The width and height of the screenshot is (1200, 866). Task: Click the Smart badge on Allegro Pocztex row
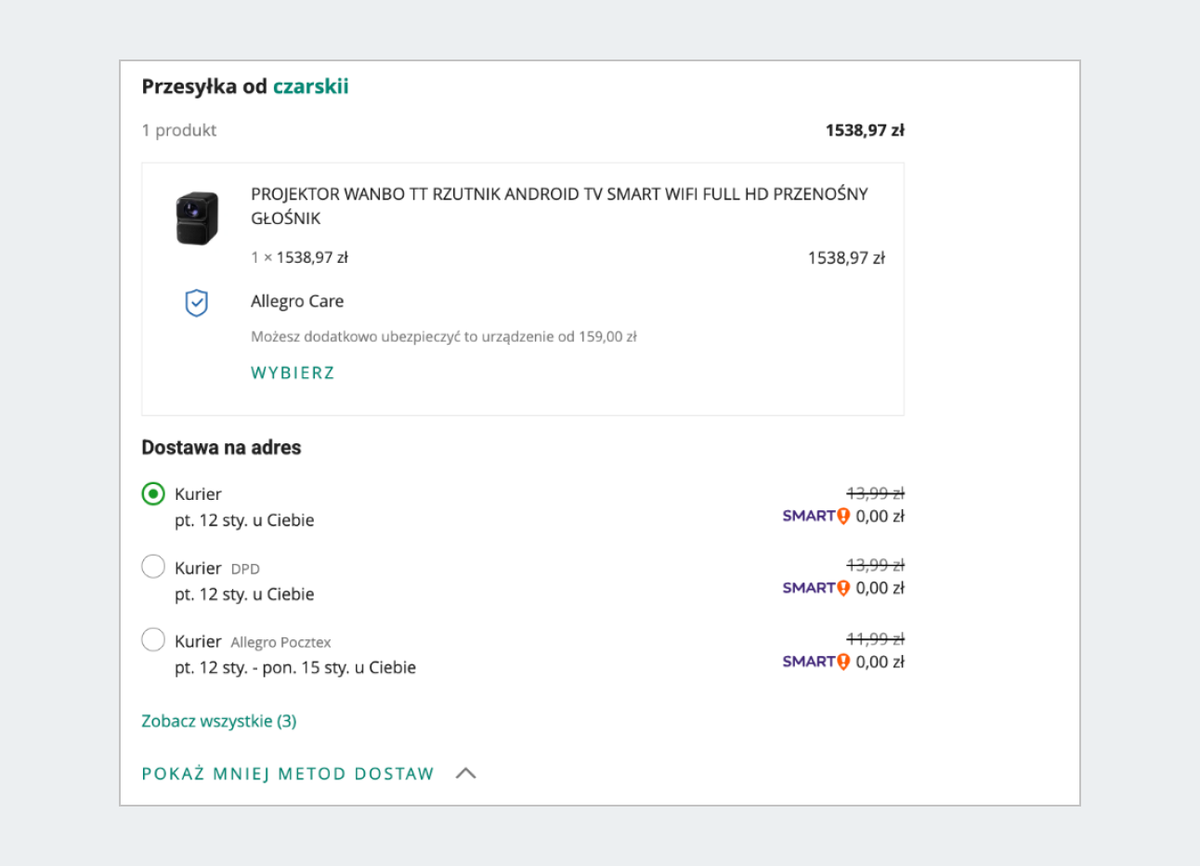pyautogui.click(x=815, y=661)
